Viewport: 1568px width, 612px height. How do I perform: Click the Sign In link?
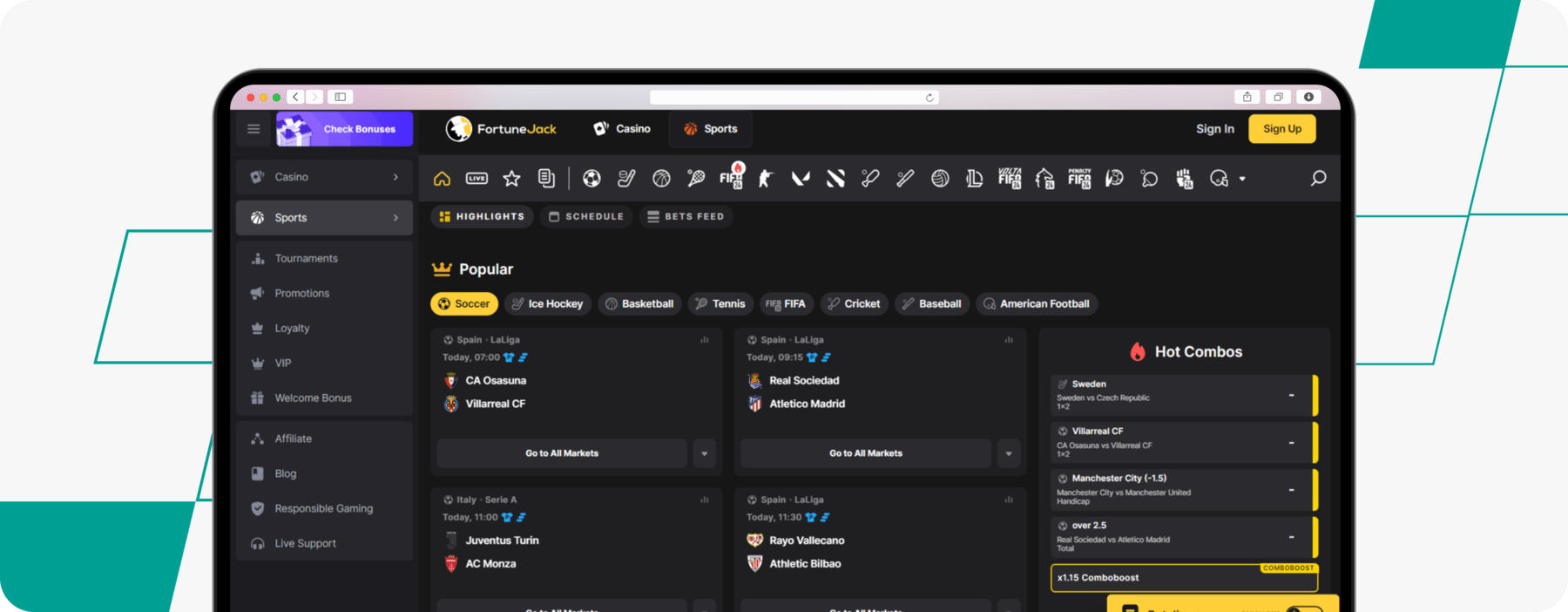click(1215, 129)
